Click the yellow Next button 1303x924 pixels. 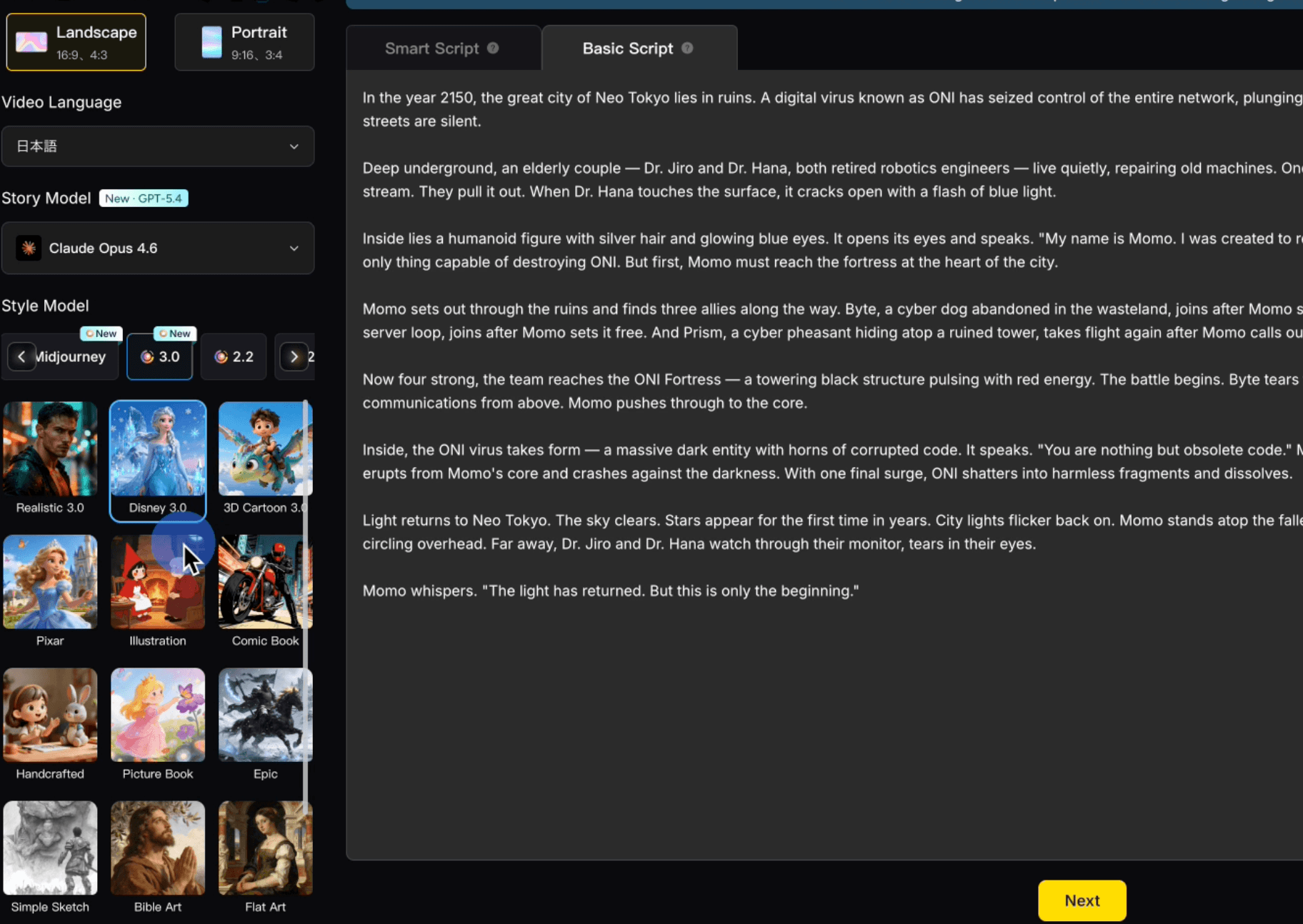(1082, 900)
